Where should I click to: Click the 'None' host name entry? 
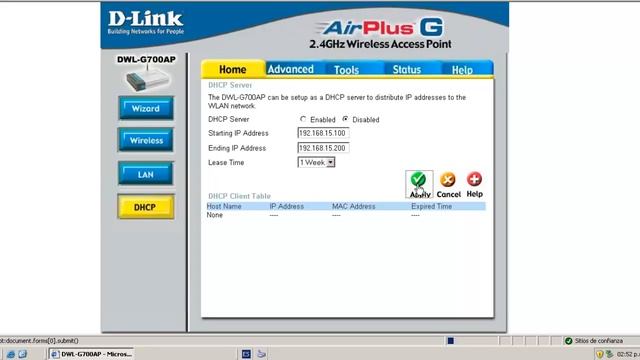coord(215,215)
